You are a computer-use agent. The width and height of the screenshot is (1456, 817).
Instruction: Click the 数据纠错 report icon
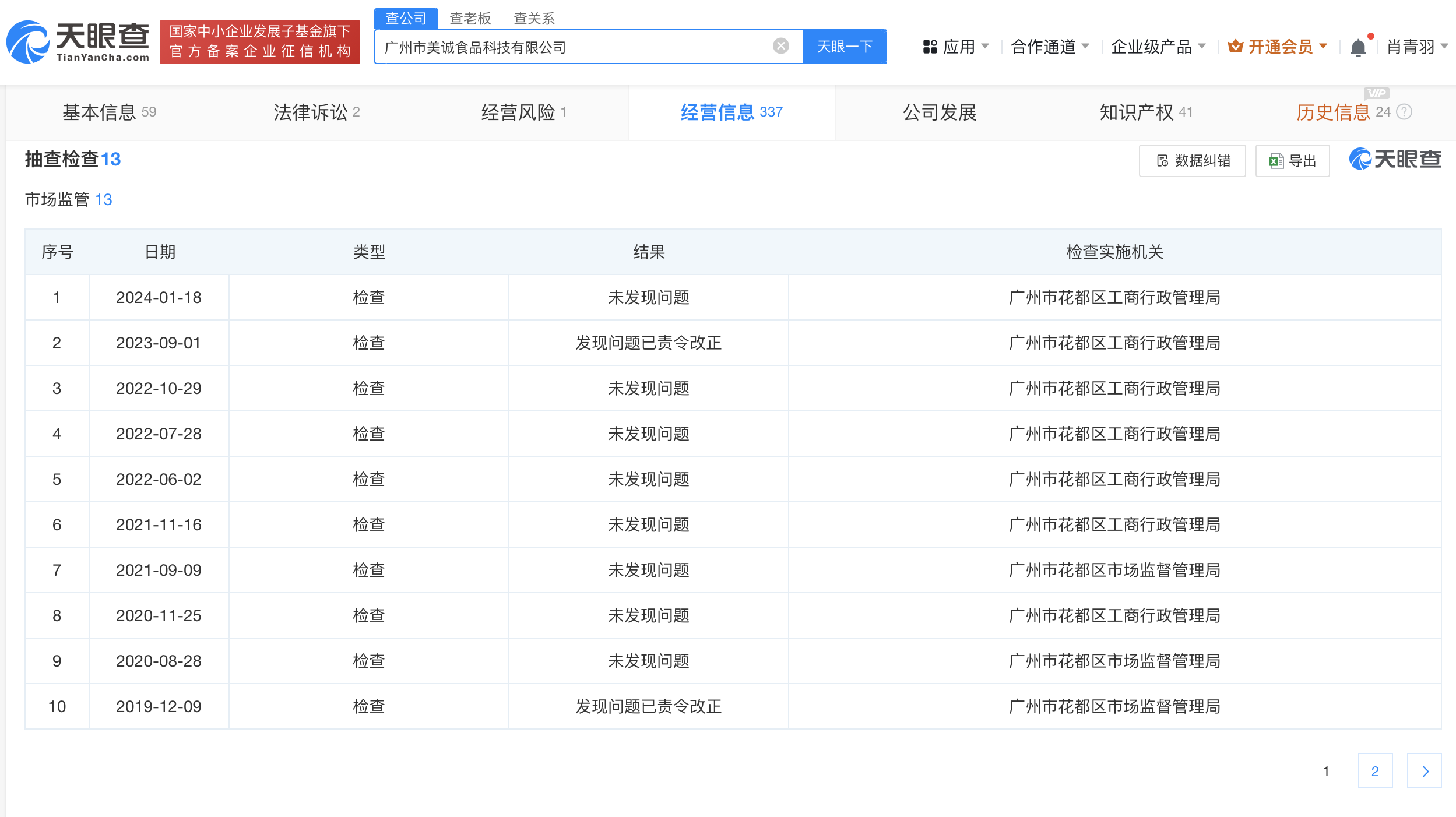(1163, 160)
